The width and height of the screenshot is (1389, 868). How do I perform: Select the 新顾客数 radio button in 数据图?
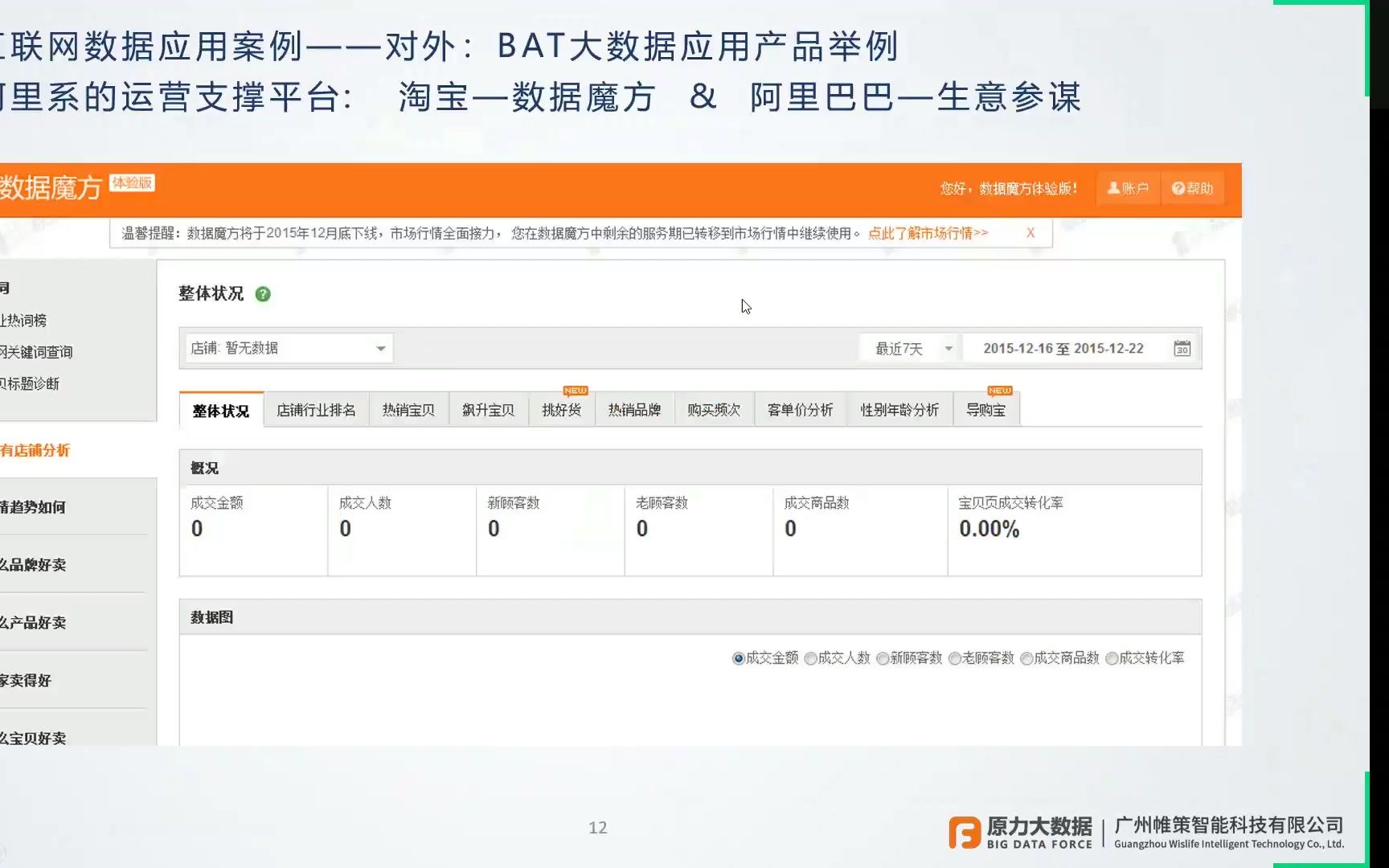click(883, 659)
